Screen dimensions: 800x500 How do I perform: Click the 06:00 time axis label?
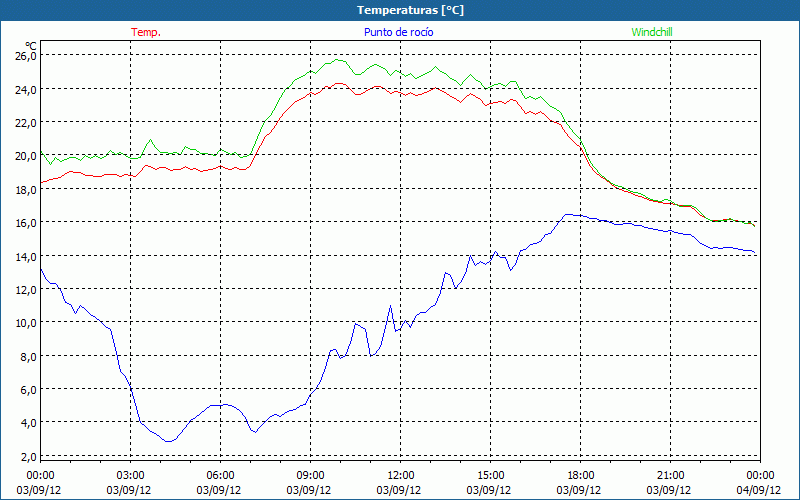pos(220,476)
